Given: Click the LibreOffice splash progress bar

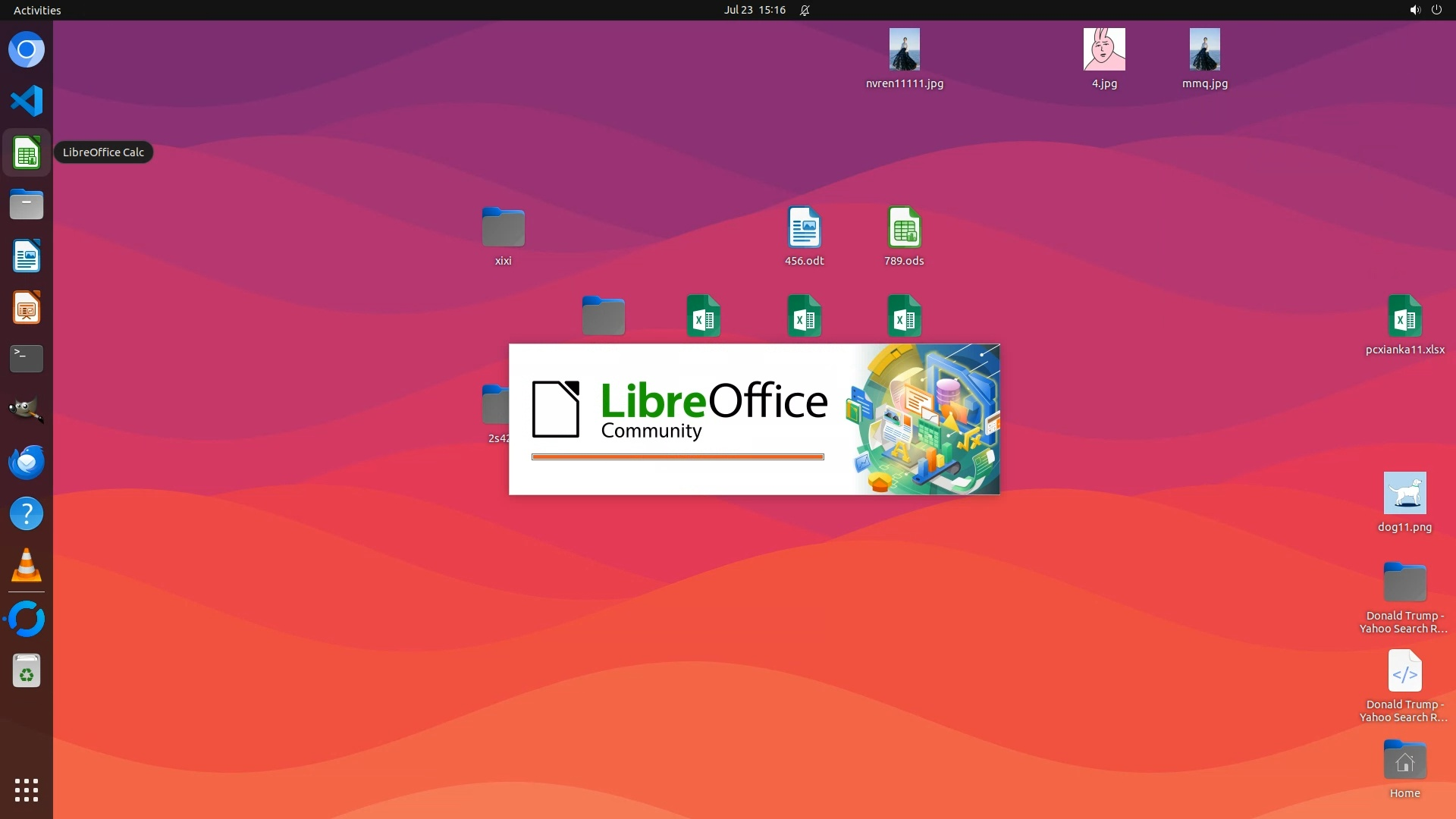Looking at the screenshot, I should 677,457.
